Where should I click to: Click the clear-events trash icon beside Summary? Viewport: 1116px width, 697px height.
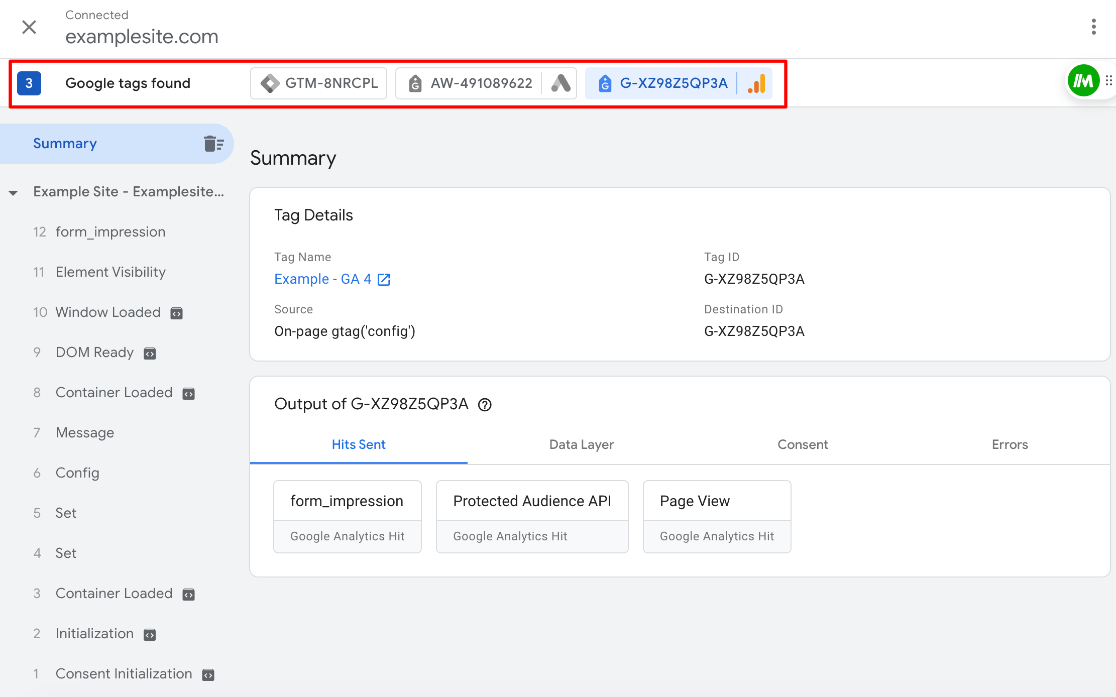[x=213, y=143]
